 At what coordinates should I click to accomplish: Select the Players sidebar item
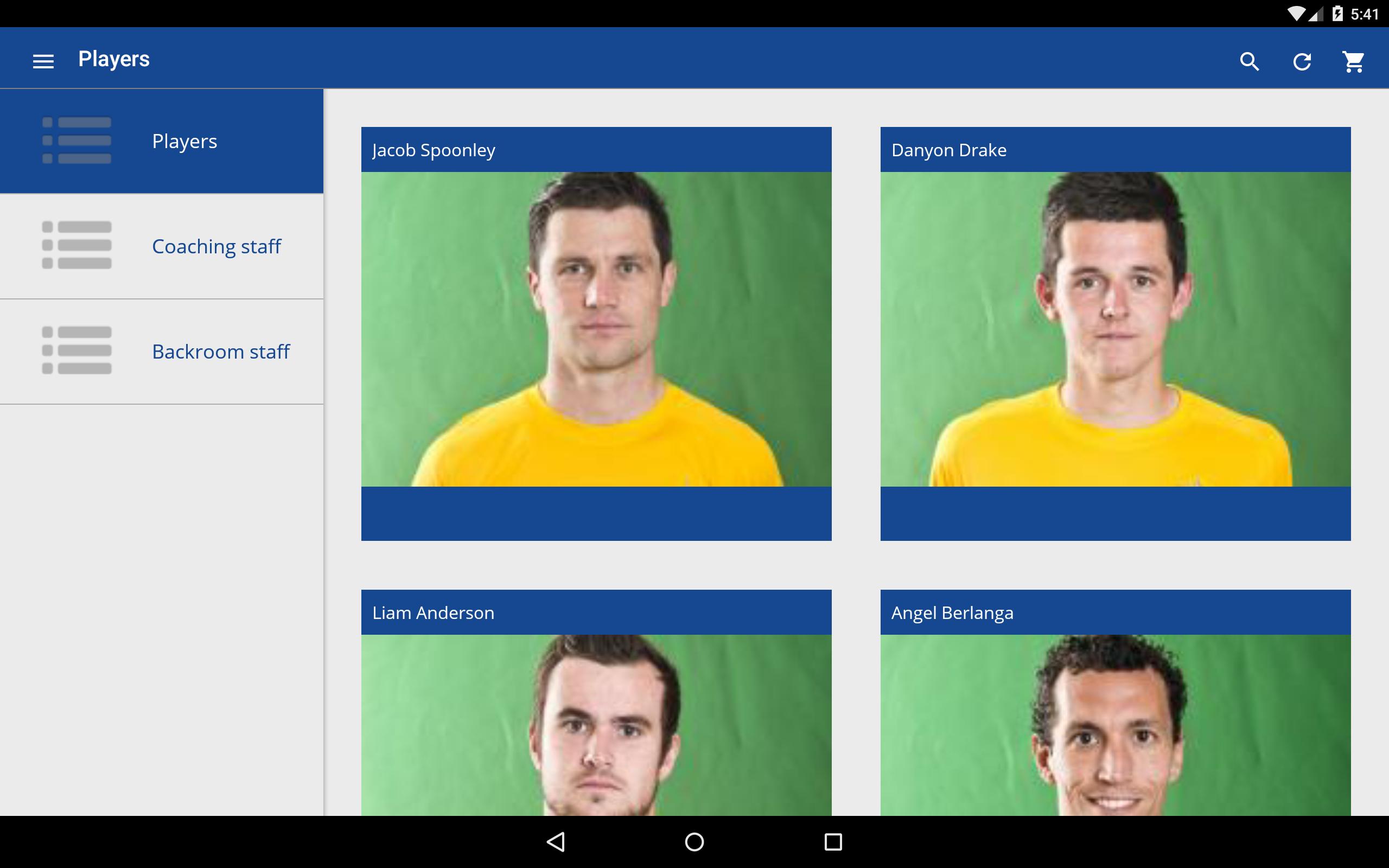pyautogui.click(x=161, y=141)
